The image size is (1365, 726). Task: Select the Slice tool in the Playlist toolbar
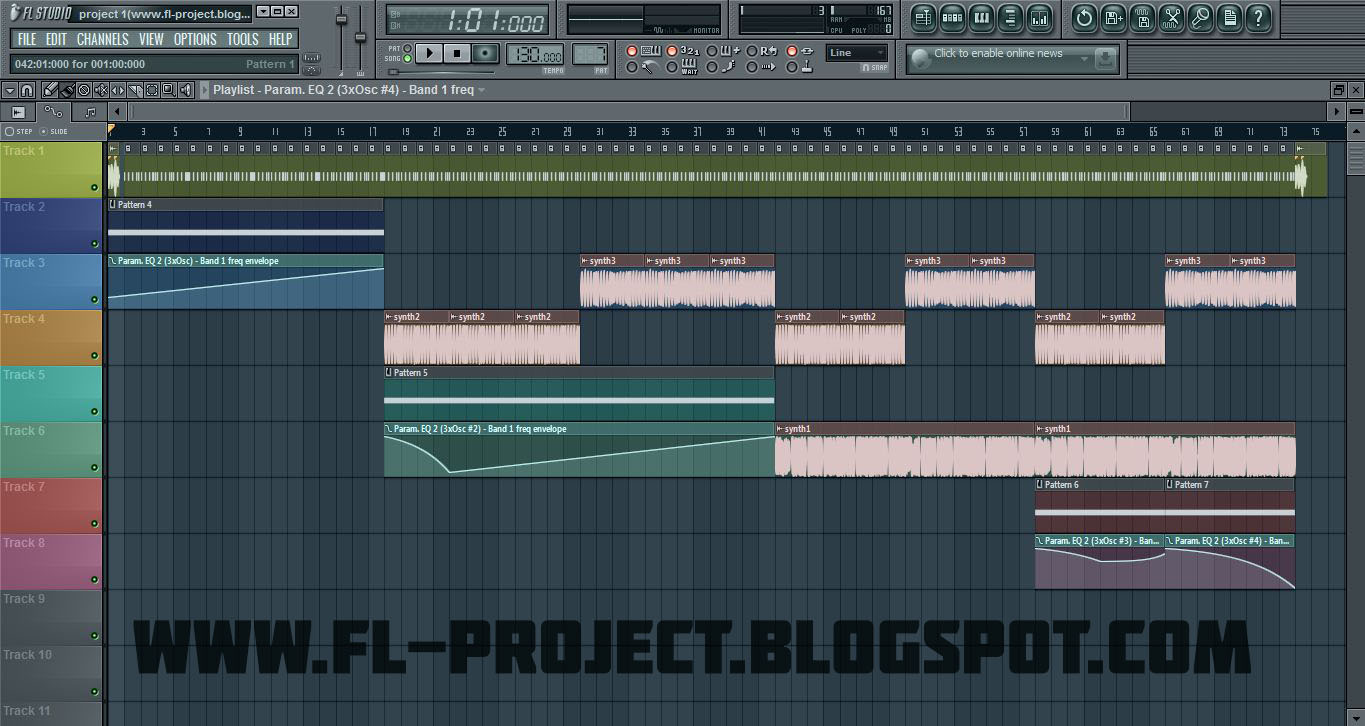click(x=134, y=90)
